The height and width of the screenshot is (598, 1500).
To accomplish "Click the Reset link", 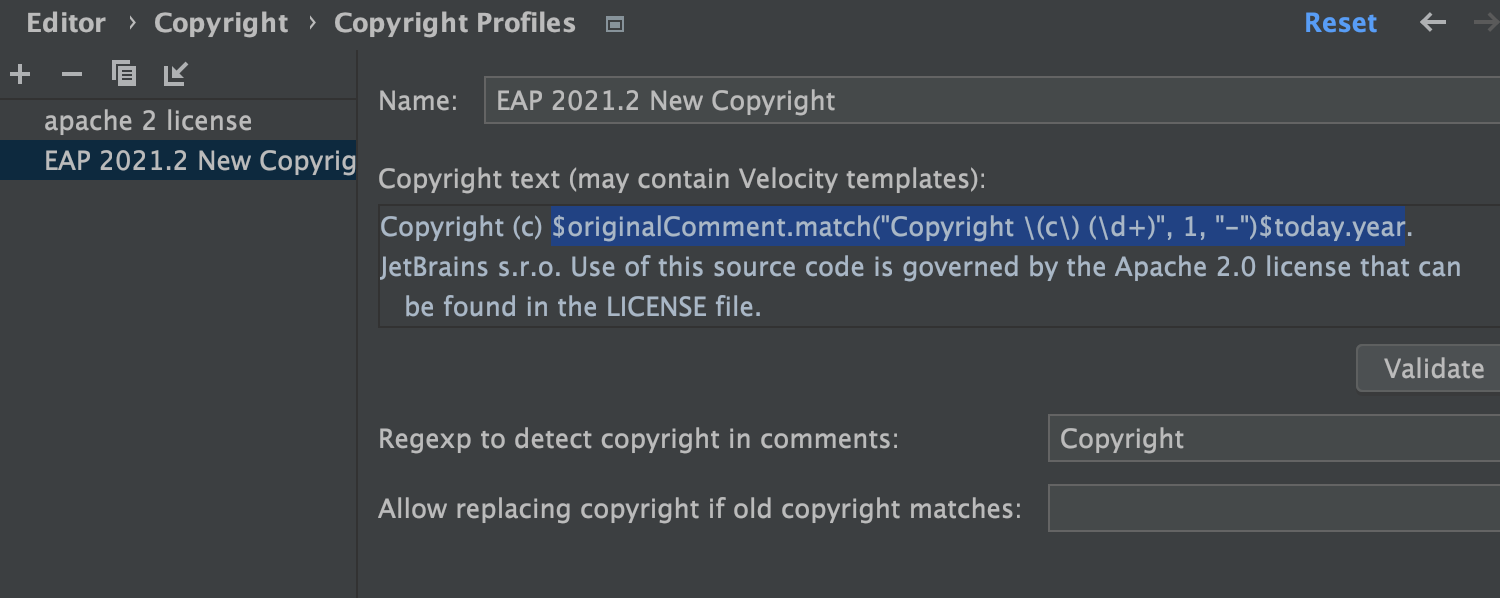I will pyautogui.click(x=1340, y=23).
